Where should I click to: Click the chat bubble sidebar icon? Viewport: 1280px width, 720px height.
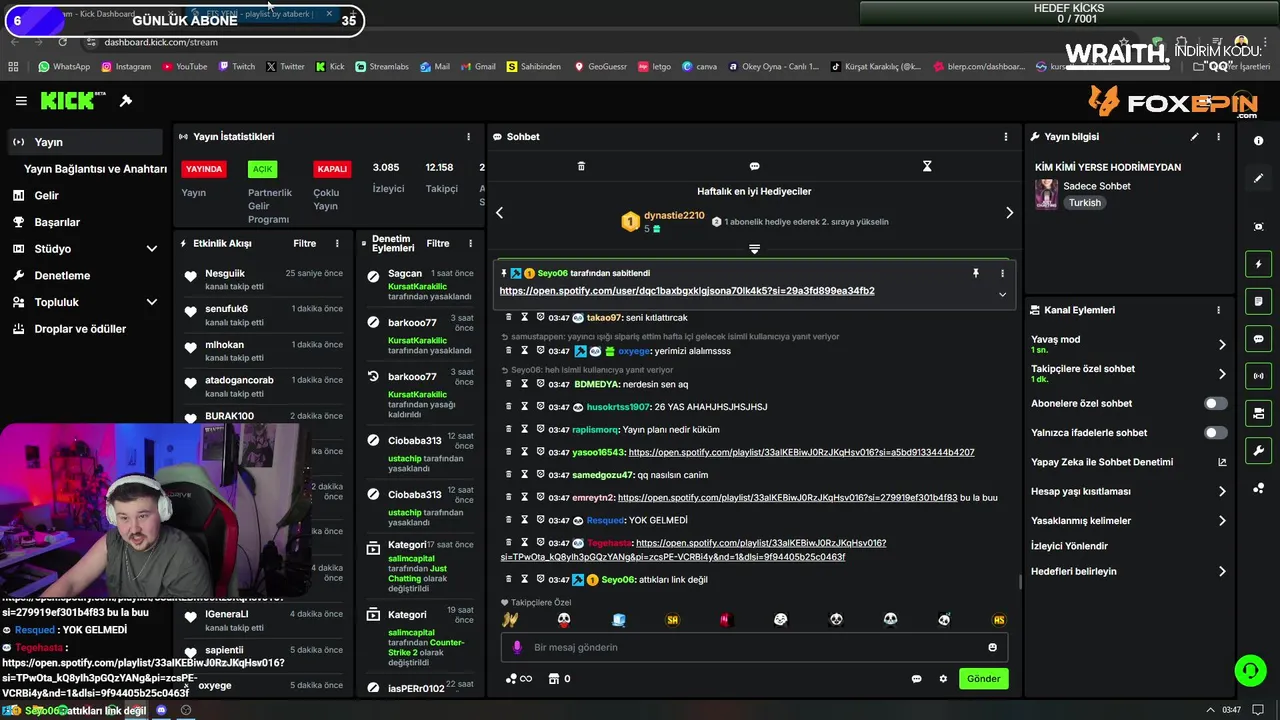click(x=1258, y=339)
